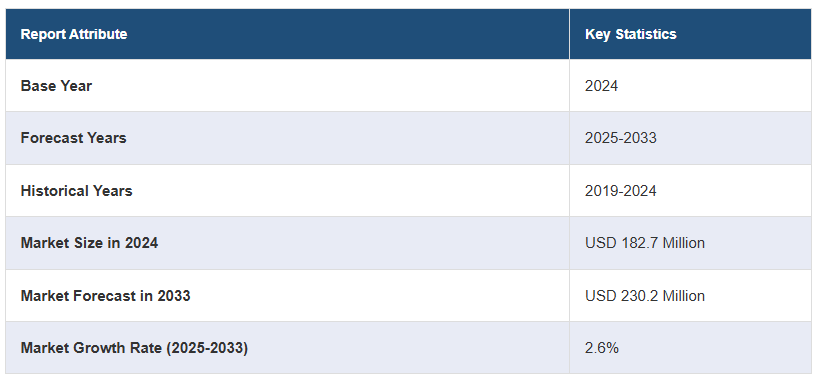Select the Market Forecast in 2033 label
This screenshot has height=378, width=818.
(x=105, y=296)
